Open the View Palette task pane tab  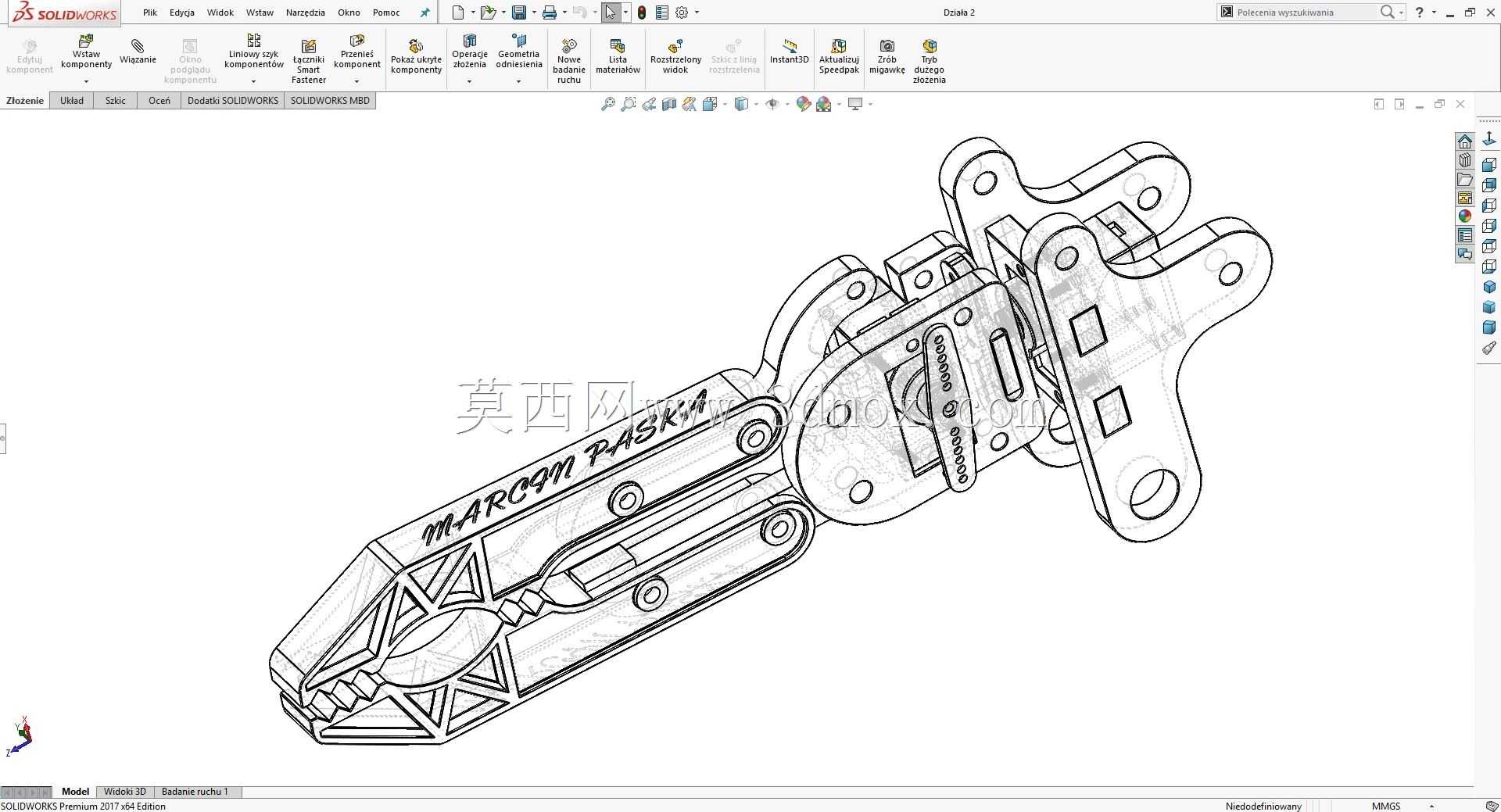pos(1464,198)
